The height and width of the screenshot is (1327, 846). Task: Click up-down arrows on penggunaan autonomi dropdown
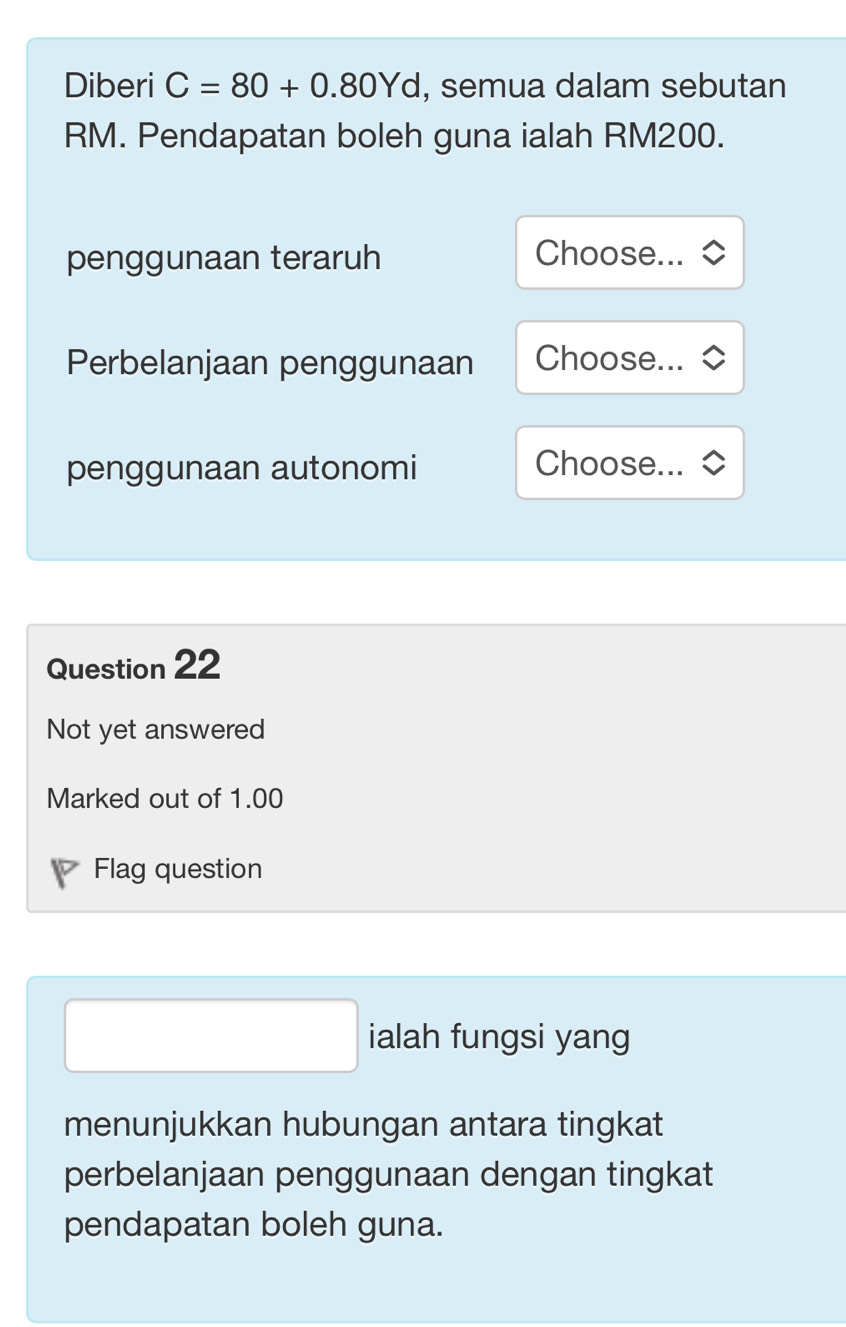tap(713, 463)
